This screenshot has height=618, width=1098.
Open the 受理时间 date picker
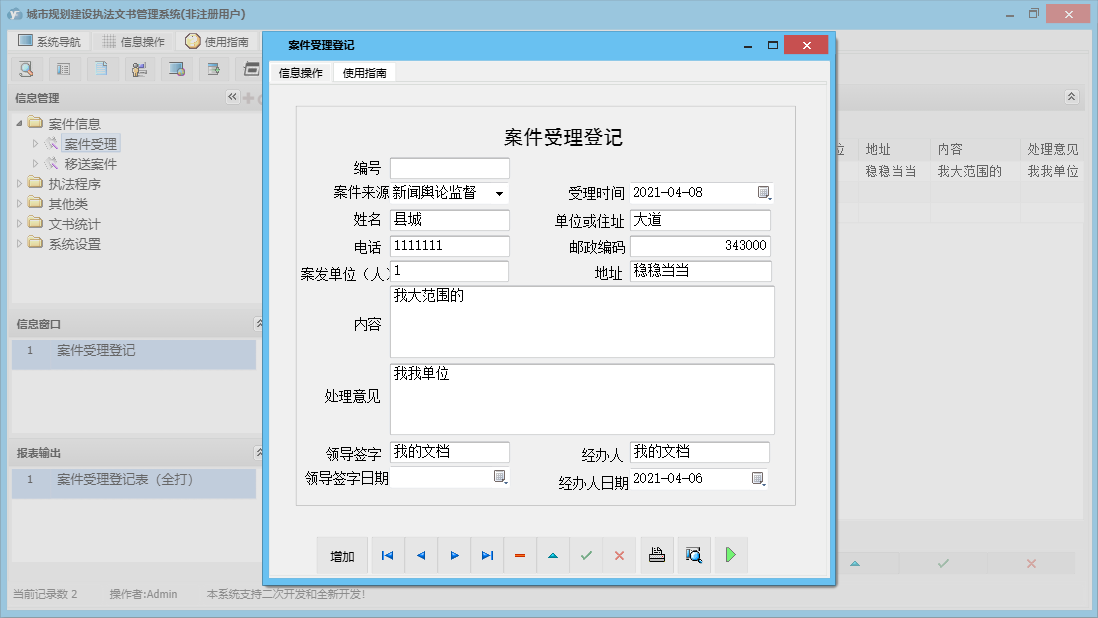click(x=765, y=192)
